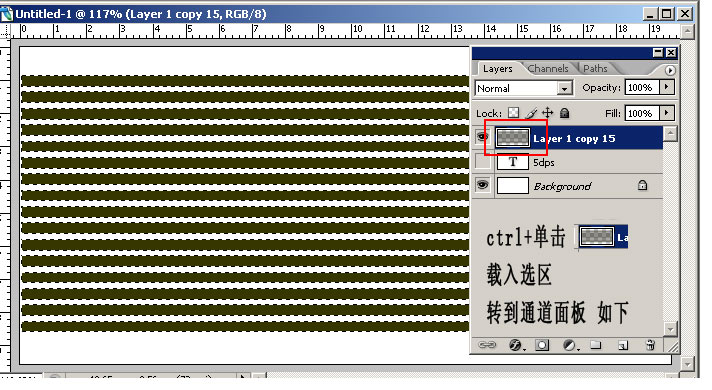This screenshot has width=712, height=390.
Task: Toggle lock all padlock icon
Action: tap(564, 113)
